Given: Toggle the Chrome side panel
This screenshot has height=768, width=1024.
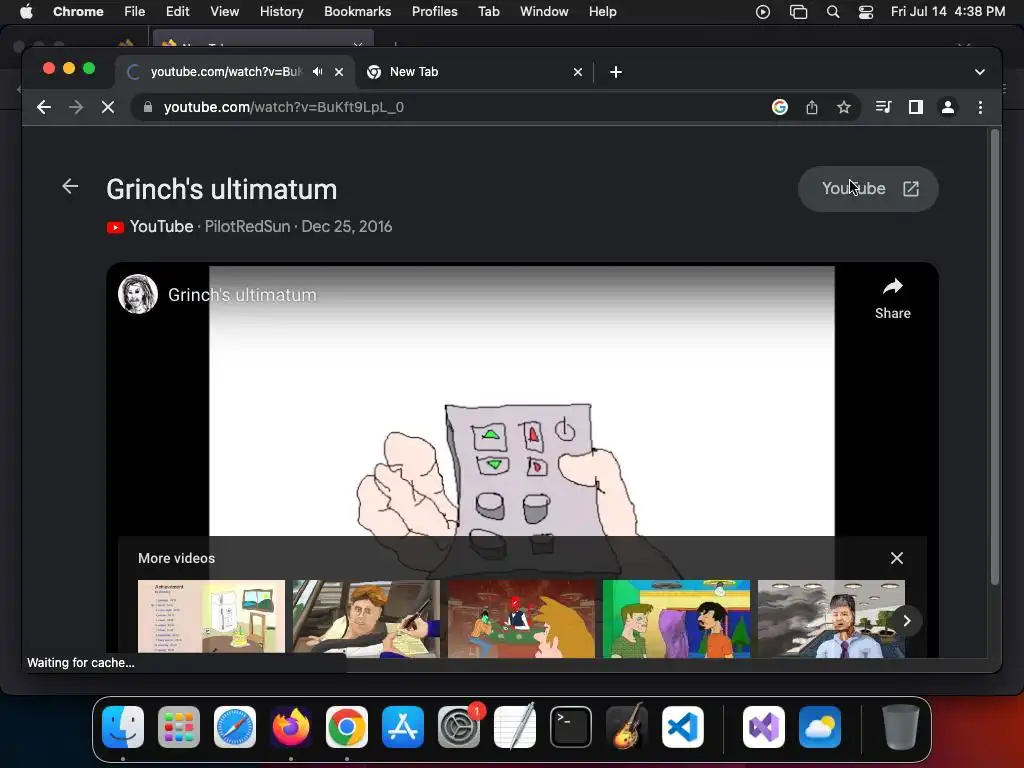Looking at the screenshot, I should coord(916,107).
